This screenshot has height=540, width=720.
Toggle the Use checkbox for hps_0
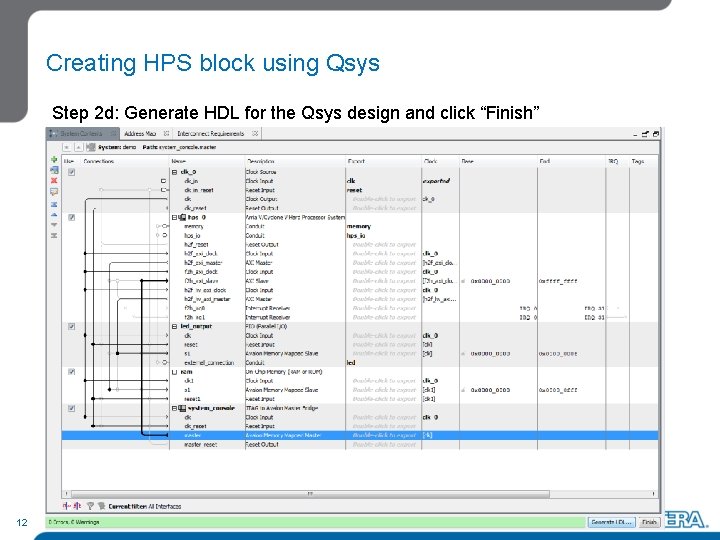tap(72, 218)
